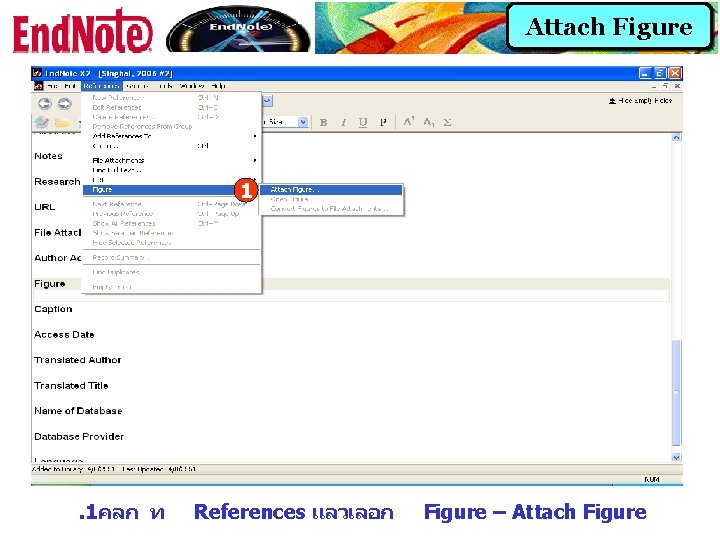720x540 pixels.
Task: Select Previous Reference menu item
Action: pos(172,214)
